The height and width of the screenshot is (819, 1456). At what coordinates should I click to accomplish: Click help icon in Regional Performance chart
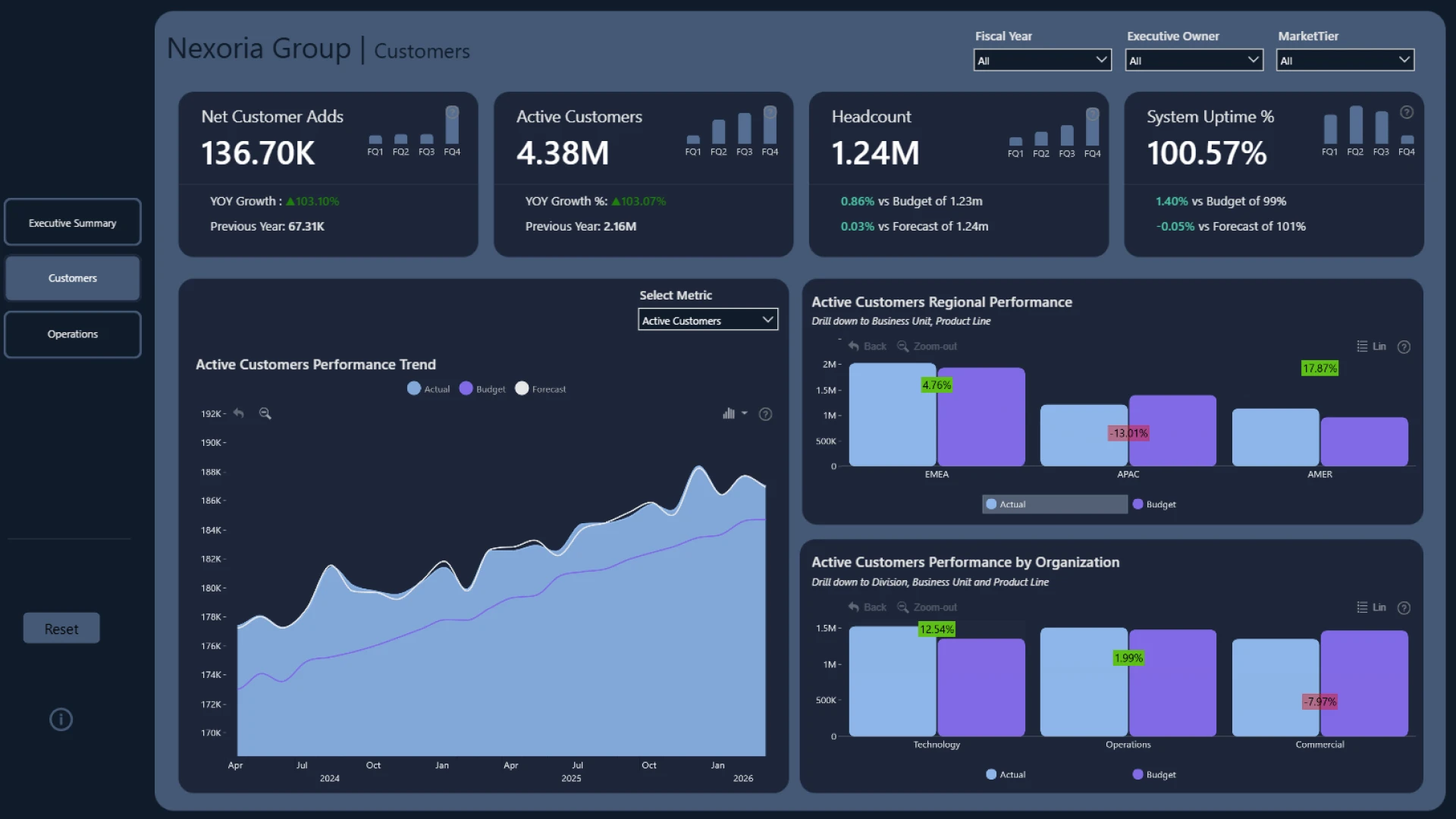[x=1404, y=347]
